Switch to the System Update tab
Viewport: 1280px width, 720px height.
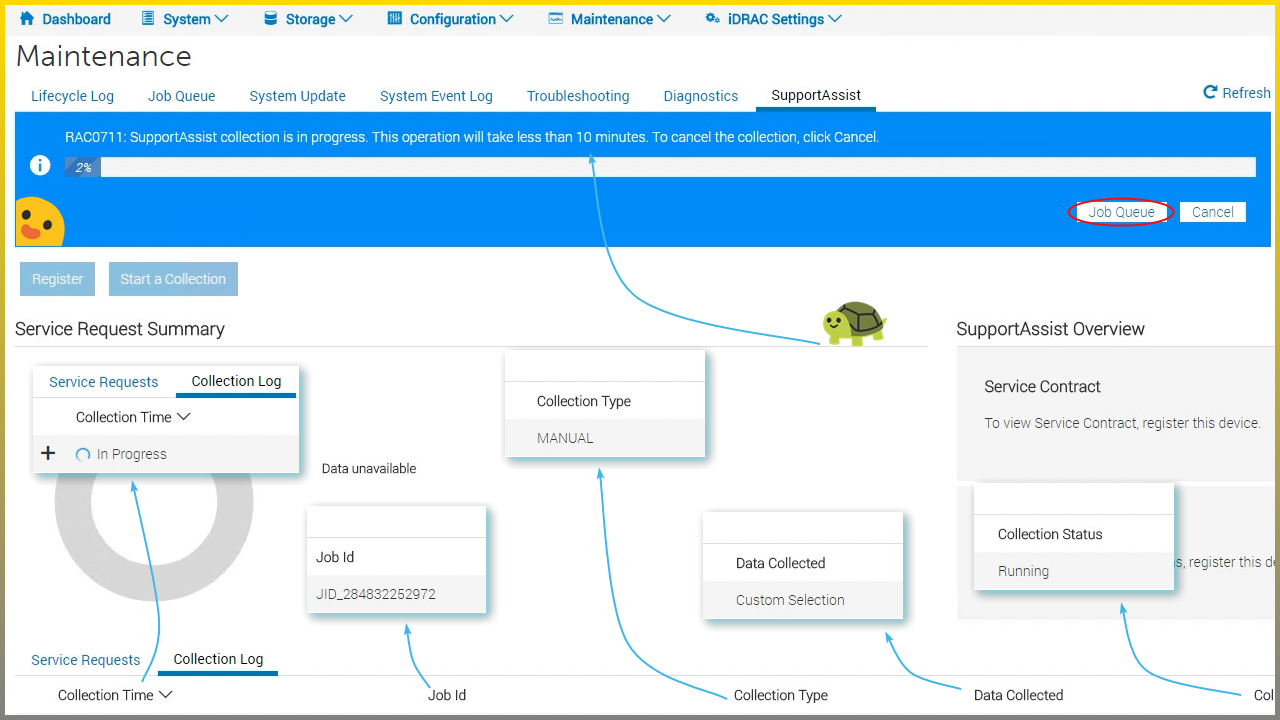(x=298, y=96)
